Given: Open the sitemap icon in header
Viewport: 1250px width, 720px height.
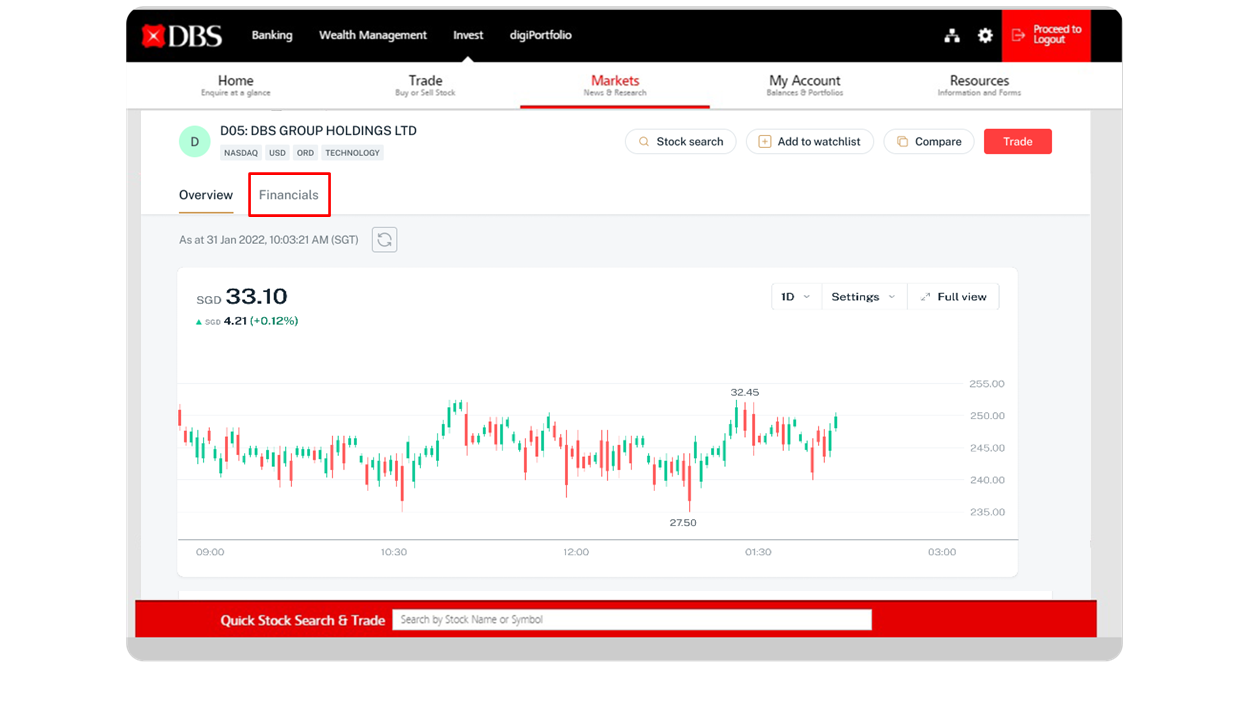Looking at the screenshot, I should click(952, 36).
